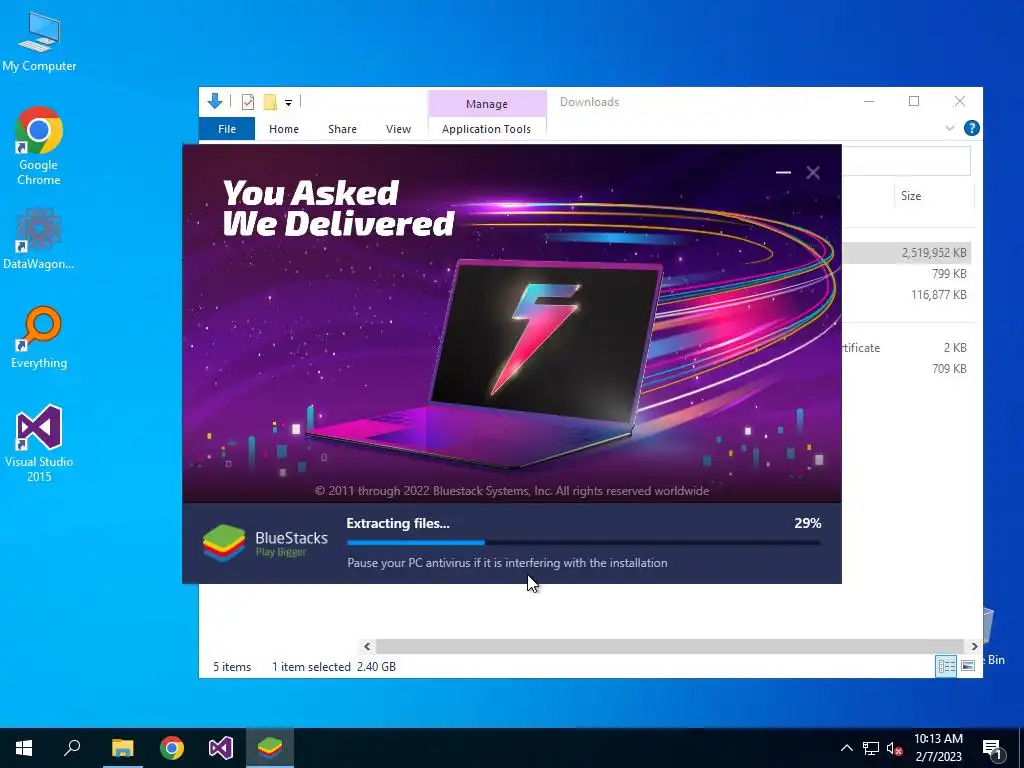This screenshot has height=768, width=1024.
Task: Select BlueStacks installer taskbar icon
Action: [270, 748]
